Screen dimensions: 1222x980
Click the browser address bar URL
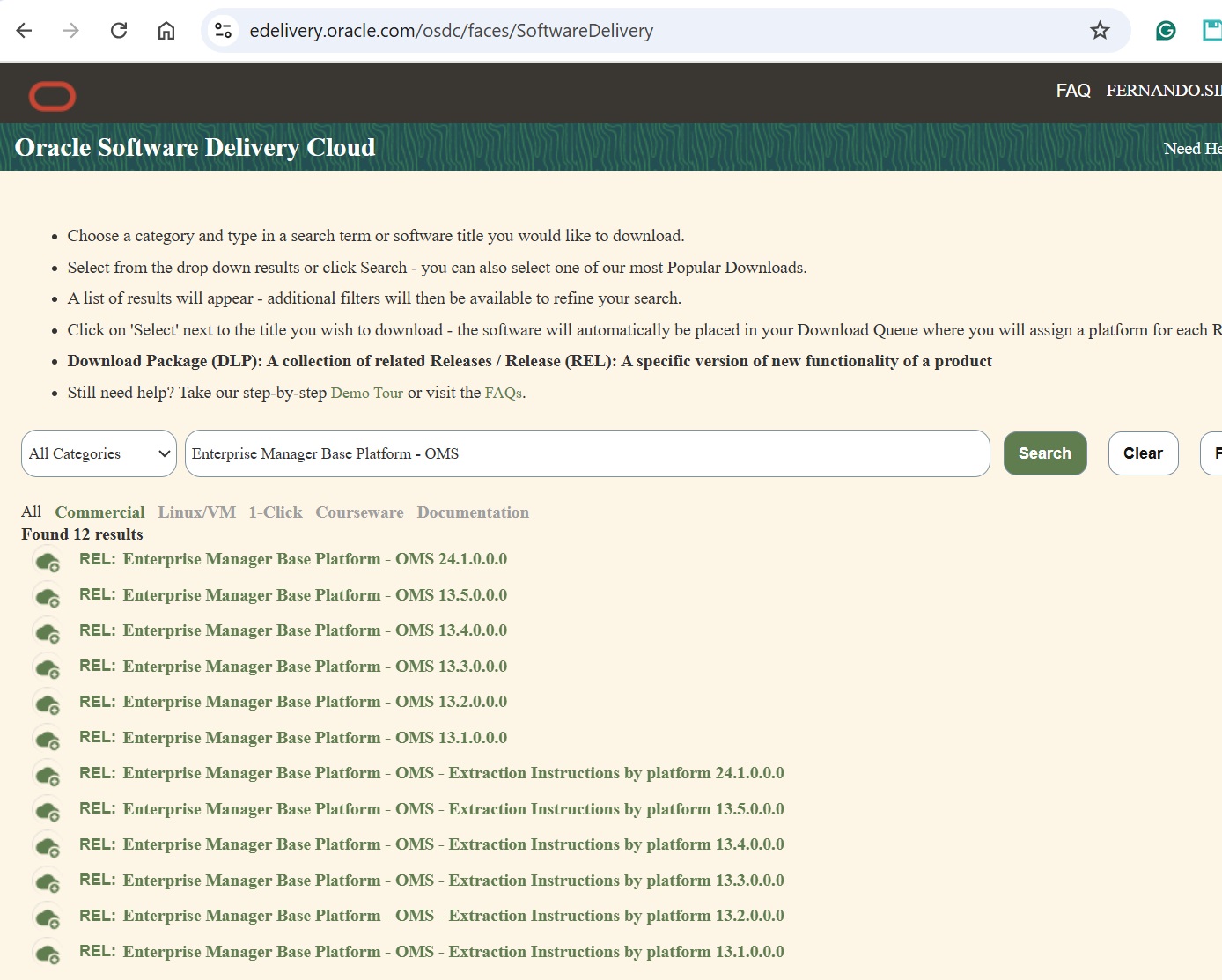point(451,31)
